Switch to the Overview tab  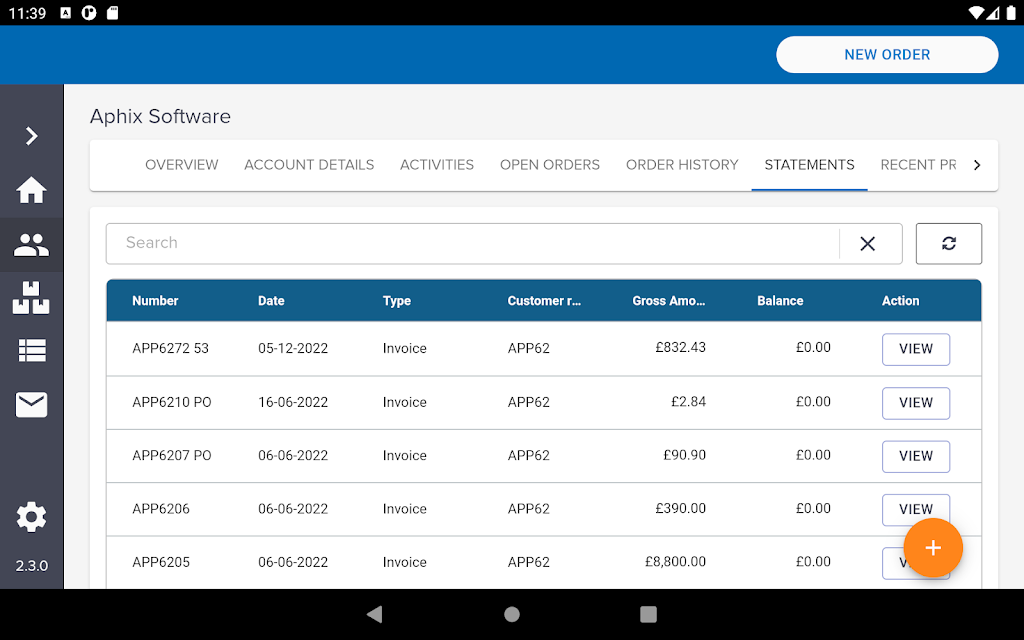pos(182,165)
